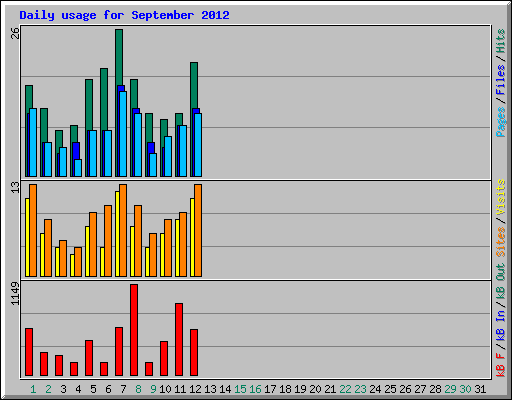Click day '17' on the x-axis
This screenshot has height=400, width=512.
[x=270, y=389]
